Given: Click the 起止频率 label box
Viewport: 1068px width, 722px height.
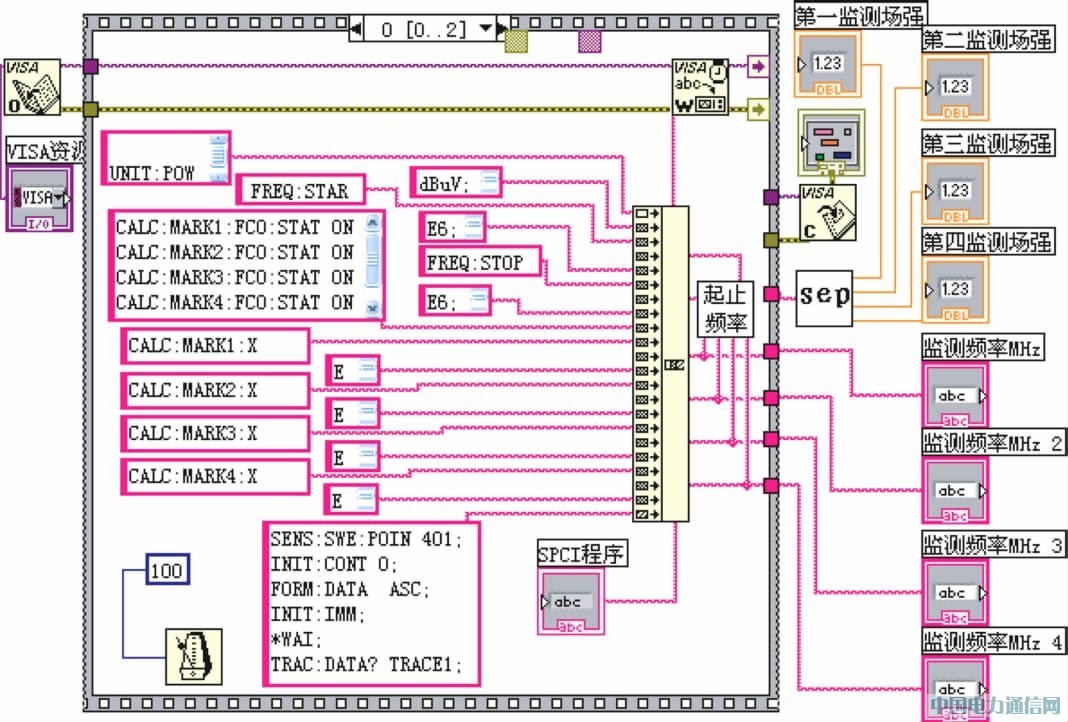Looking at the screenshot, I should [x=726, y=309].
